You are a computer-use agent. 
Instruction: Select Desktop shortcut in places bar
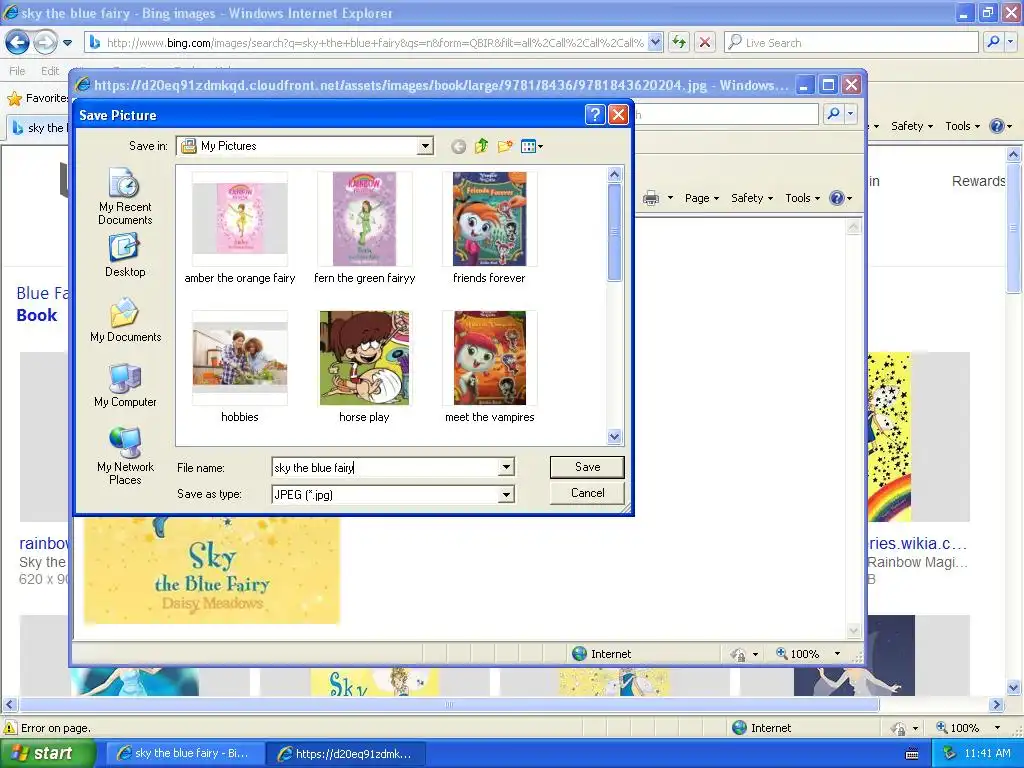point(125,256)
